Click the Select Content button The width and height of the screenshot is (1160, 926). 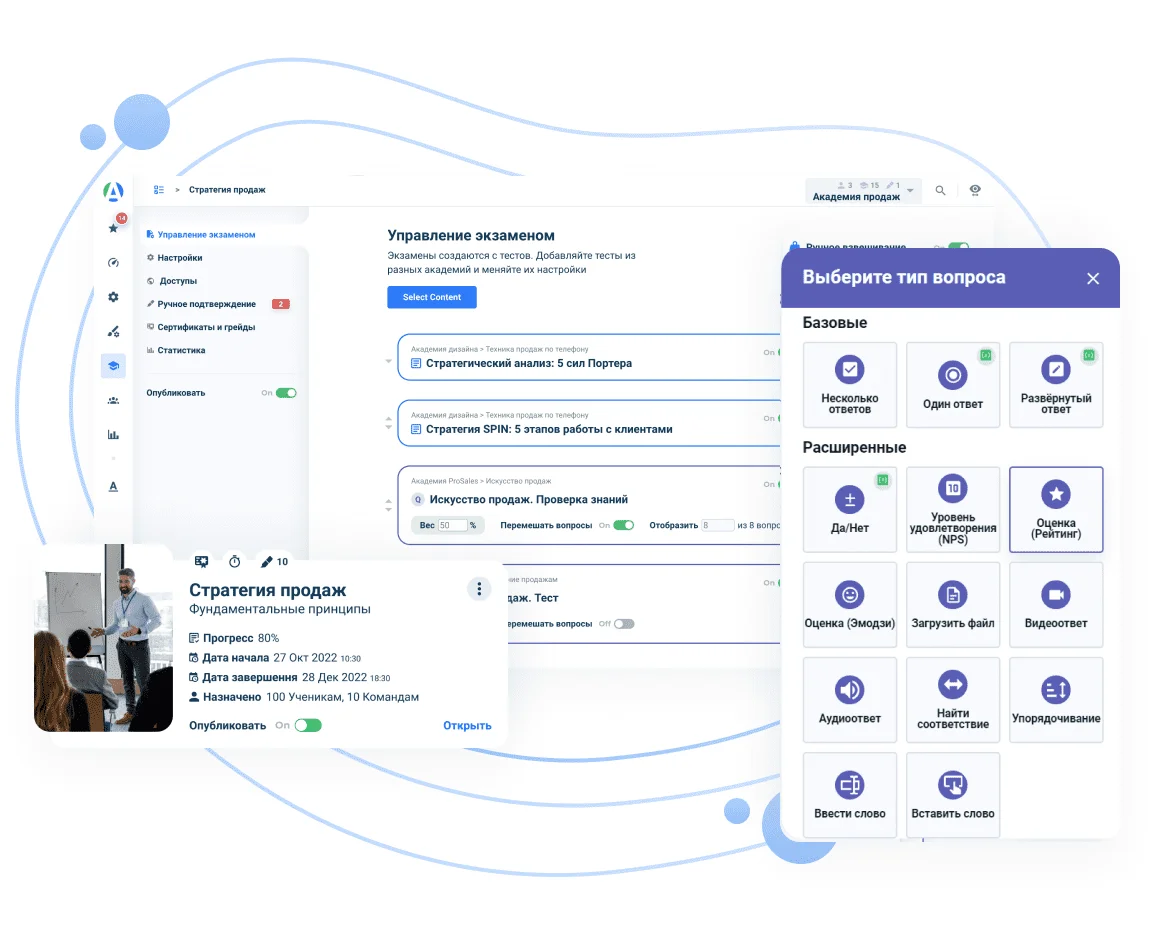[431, 297]
